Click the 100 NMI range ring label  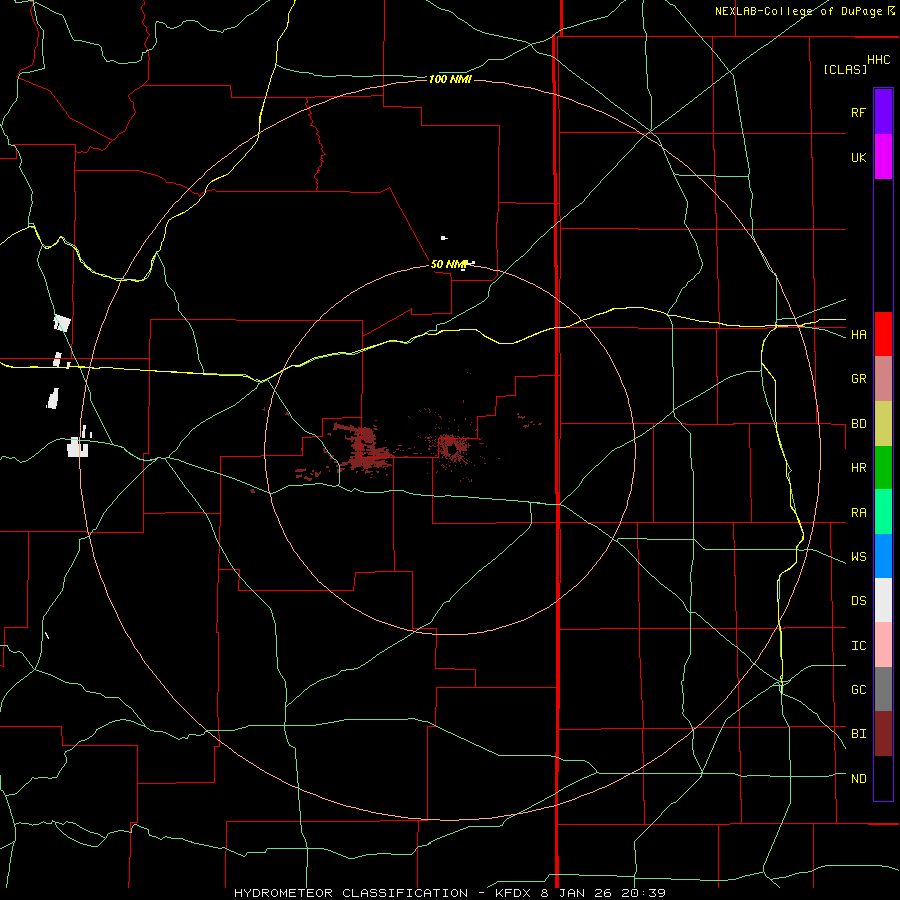(x=450, y=79)
